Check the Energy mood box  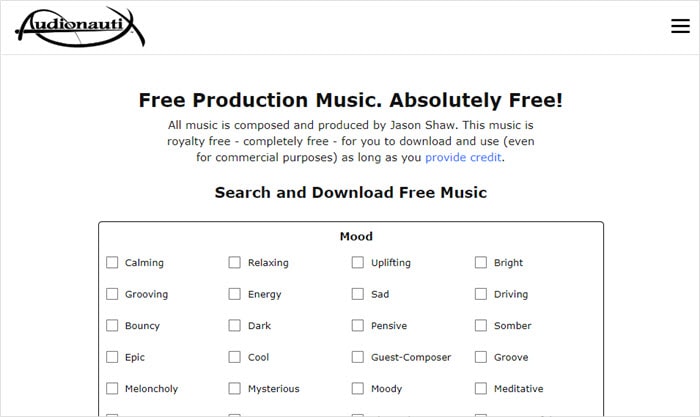click(235, 294)
